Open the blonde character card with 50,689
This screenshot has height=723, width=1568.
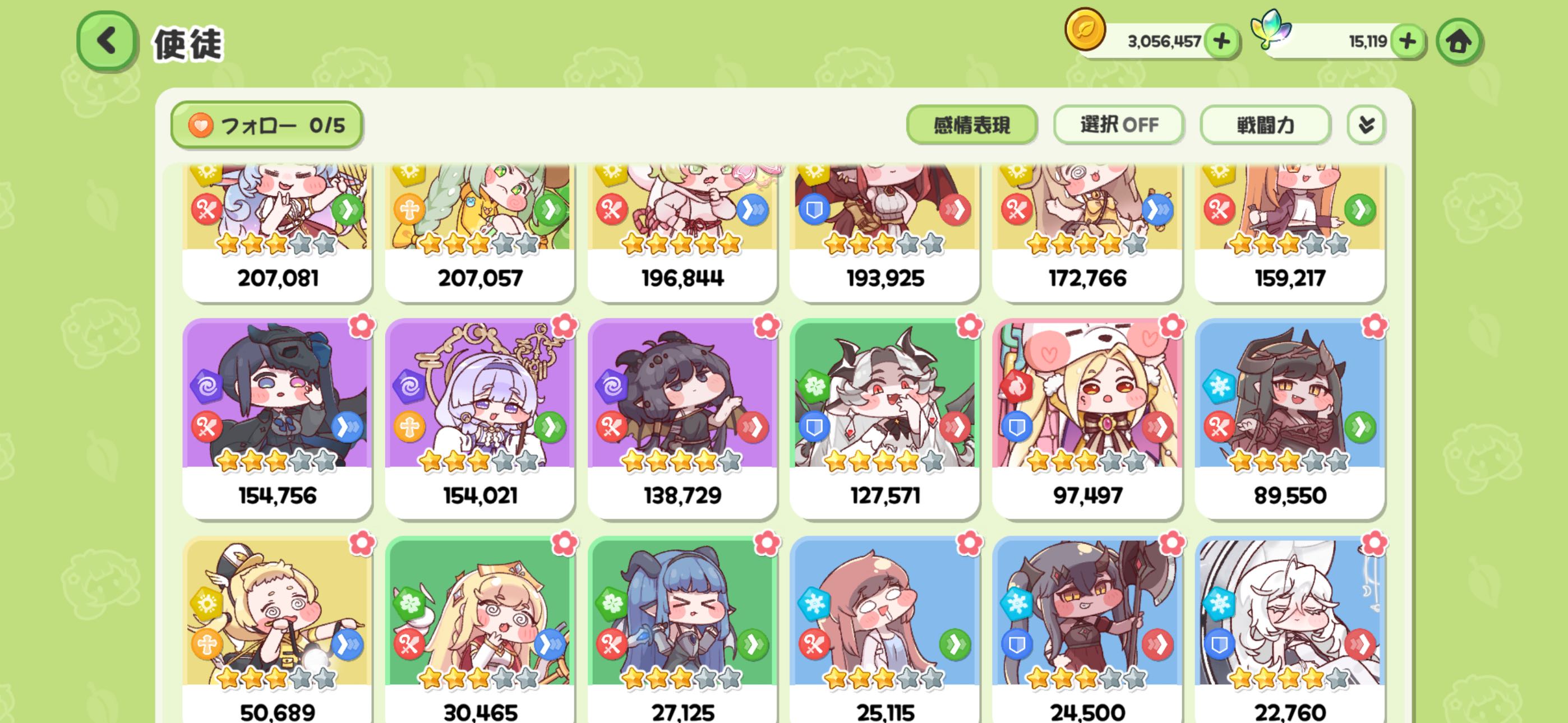click(x=277, y=630)
